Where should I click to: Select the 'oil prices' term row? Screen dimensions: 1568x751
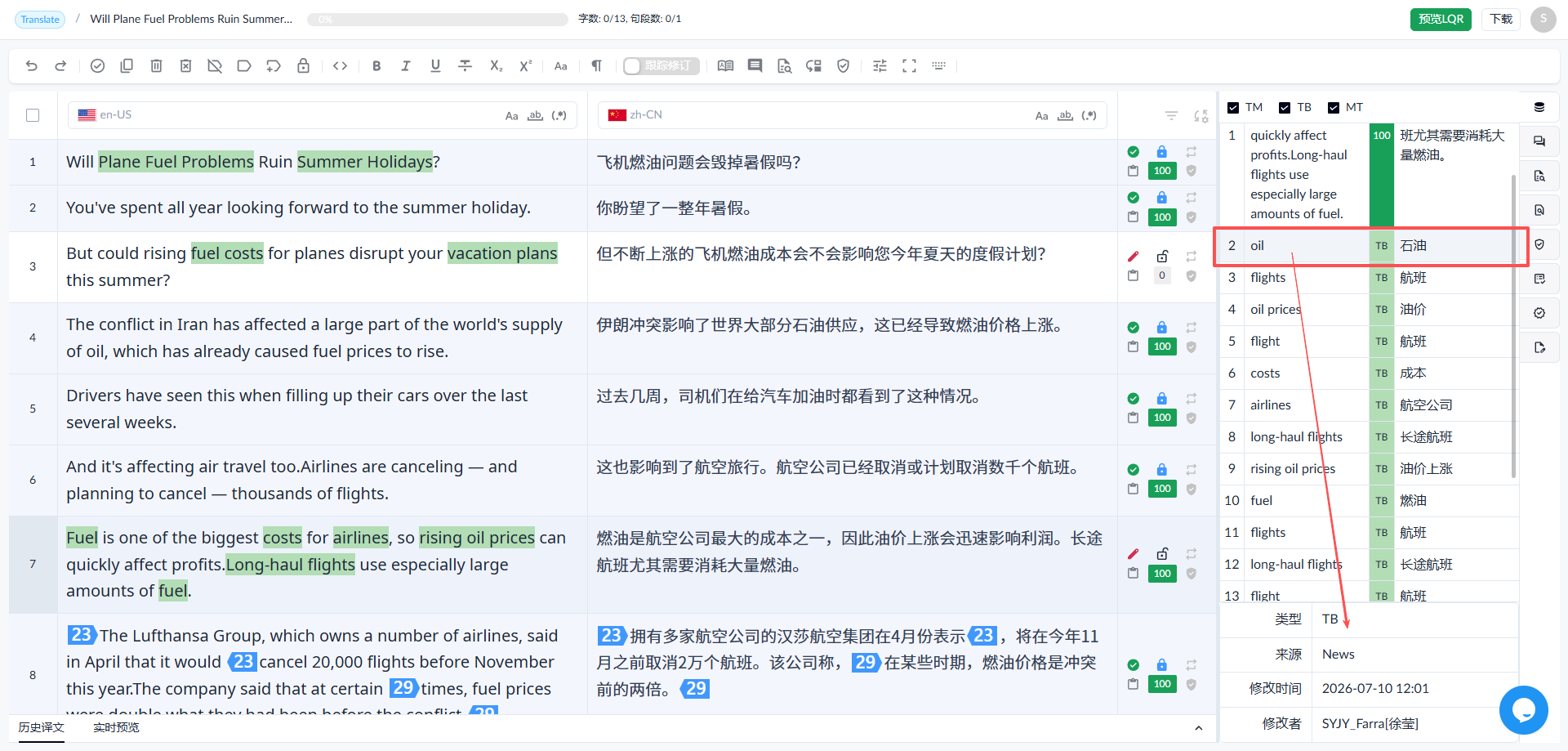tap(1369, 310)
